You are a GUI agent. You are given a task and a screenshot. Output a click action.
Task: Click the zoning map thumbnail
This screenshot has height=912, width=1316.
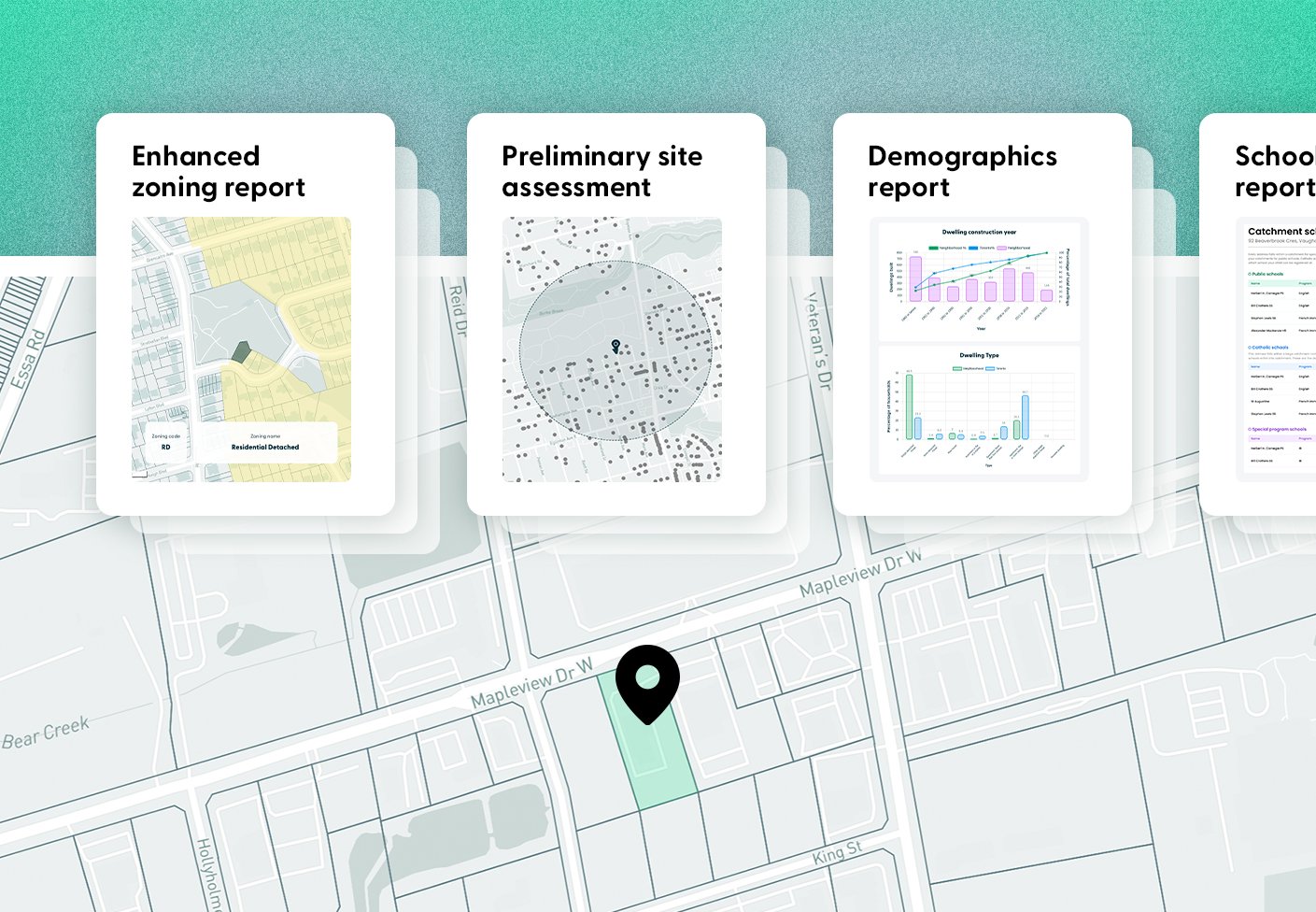(x=241, y=349)
